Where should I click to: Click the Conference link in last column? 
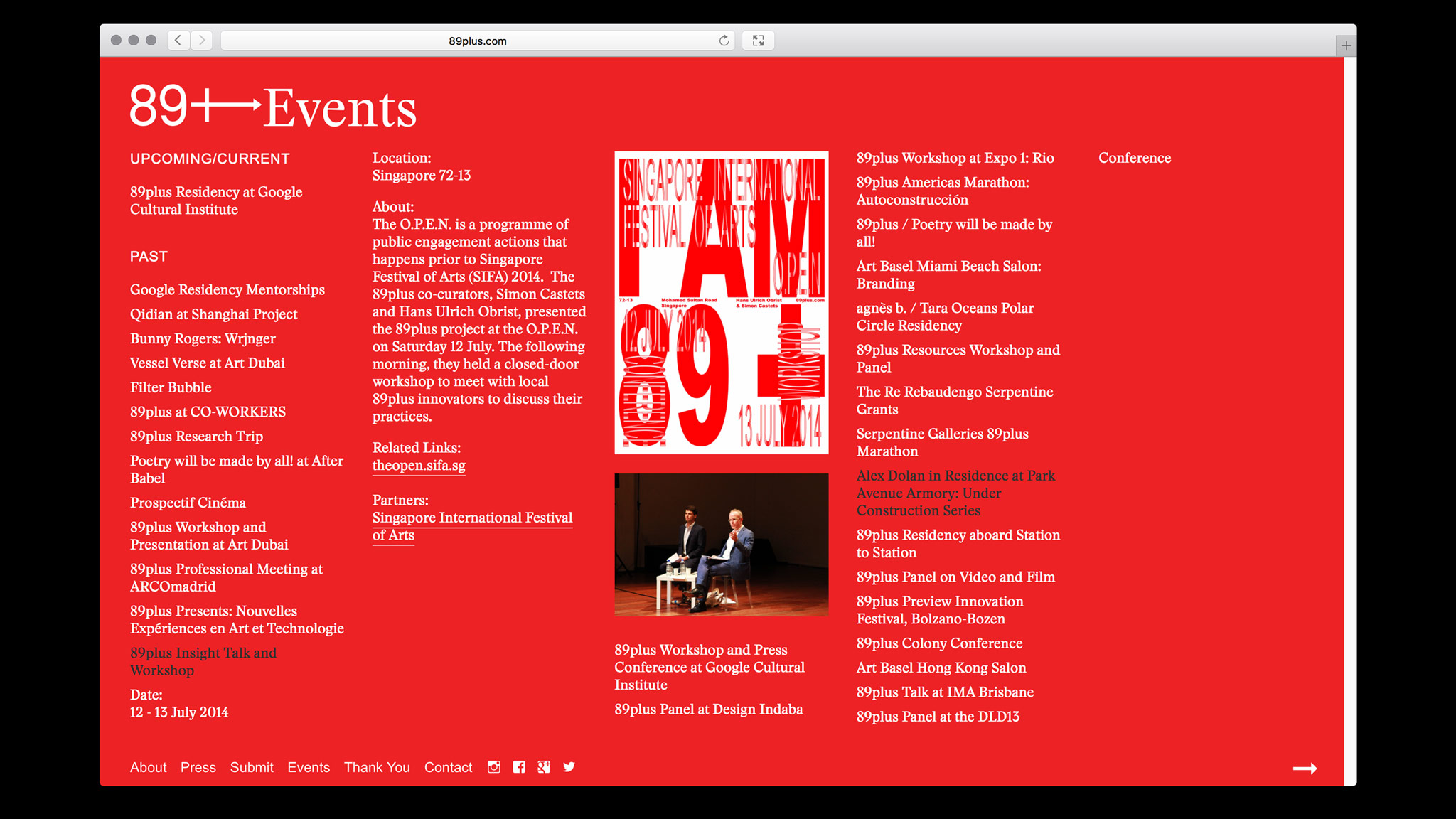[x=1135, y=158]
